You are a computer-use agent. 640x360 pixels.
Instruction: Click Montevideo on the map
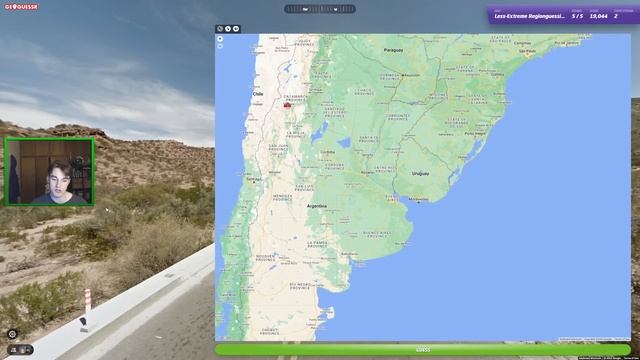pyautogui.click(x=418, y=199)
